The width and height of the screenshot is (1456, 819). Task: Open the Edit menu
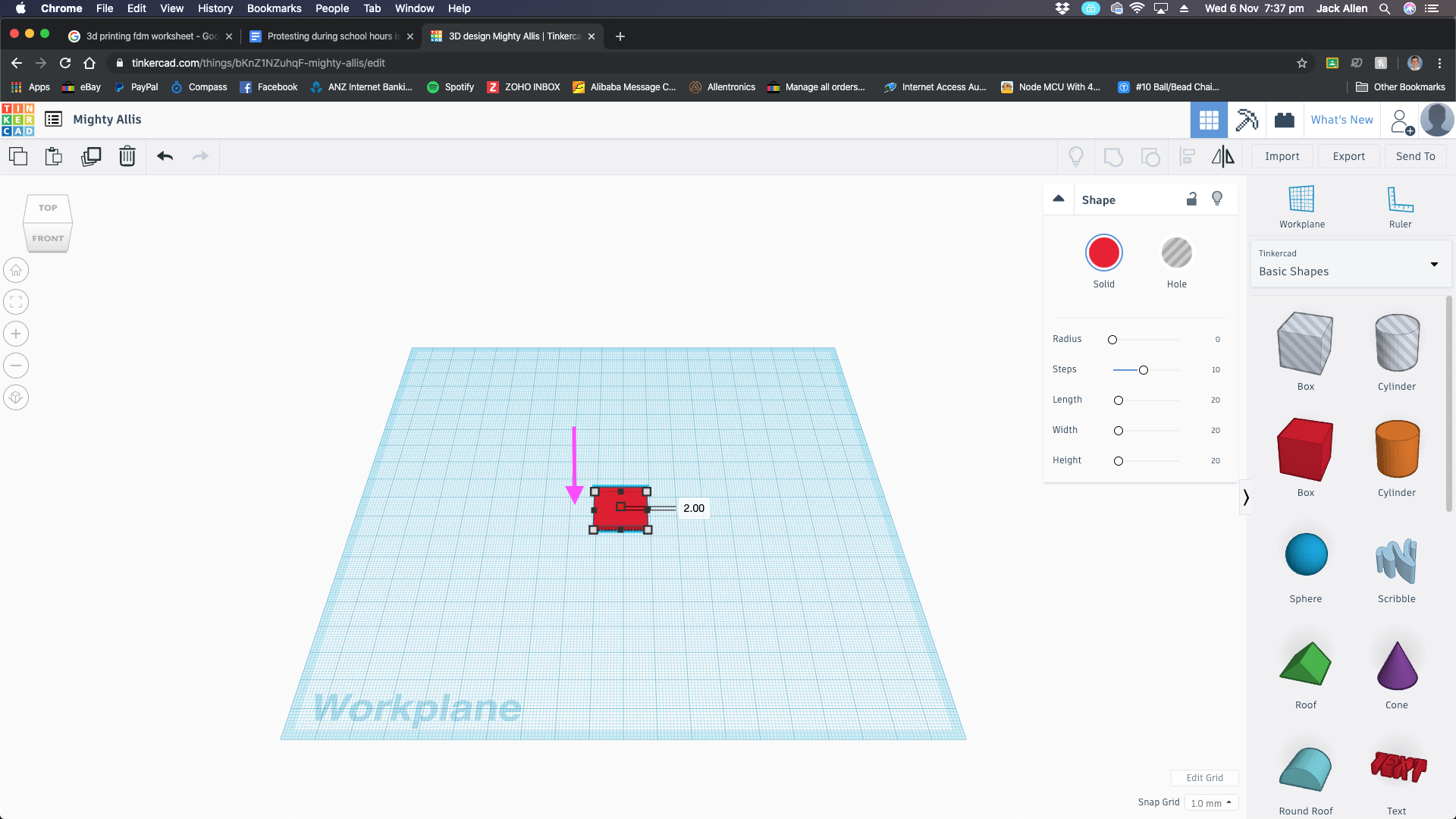(x=137, y=8)
